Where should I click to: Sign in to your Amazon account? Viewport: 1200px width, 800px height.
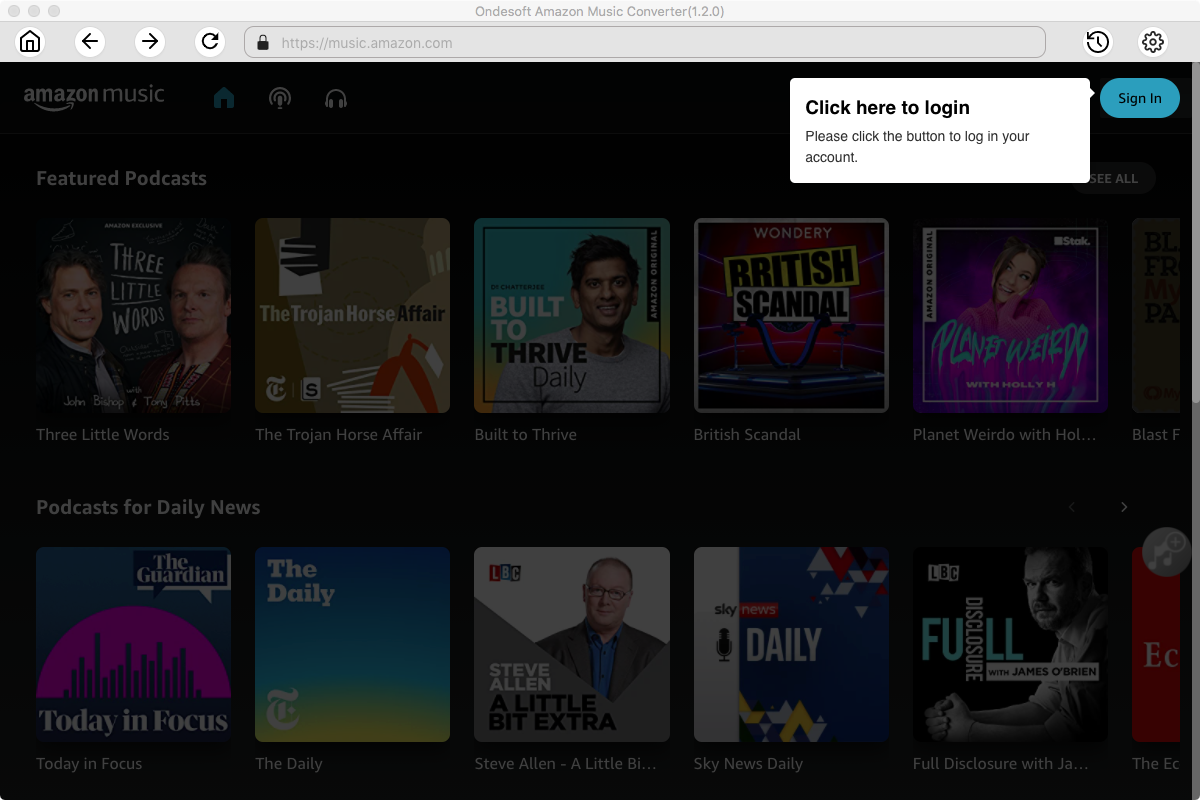[1140, 98]
